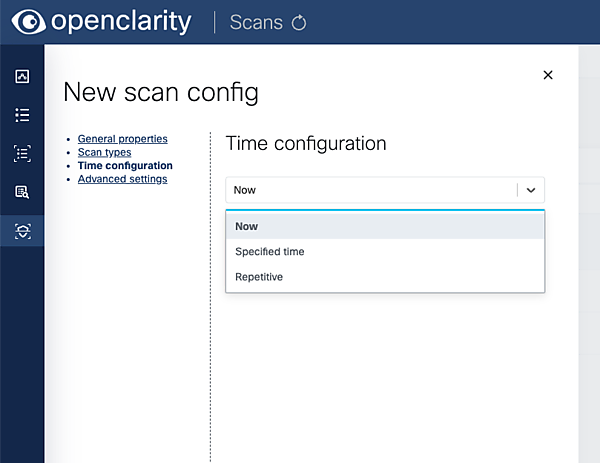
Task: Open the dashboard icon in the sidebar
Action: point(22,76)
